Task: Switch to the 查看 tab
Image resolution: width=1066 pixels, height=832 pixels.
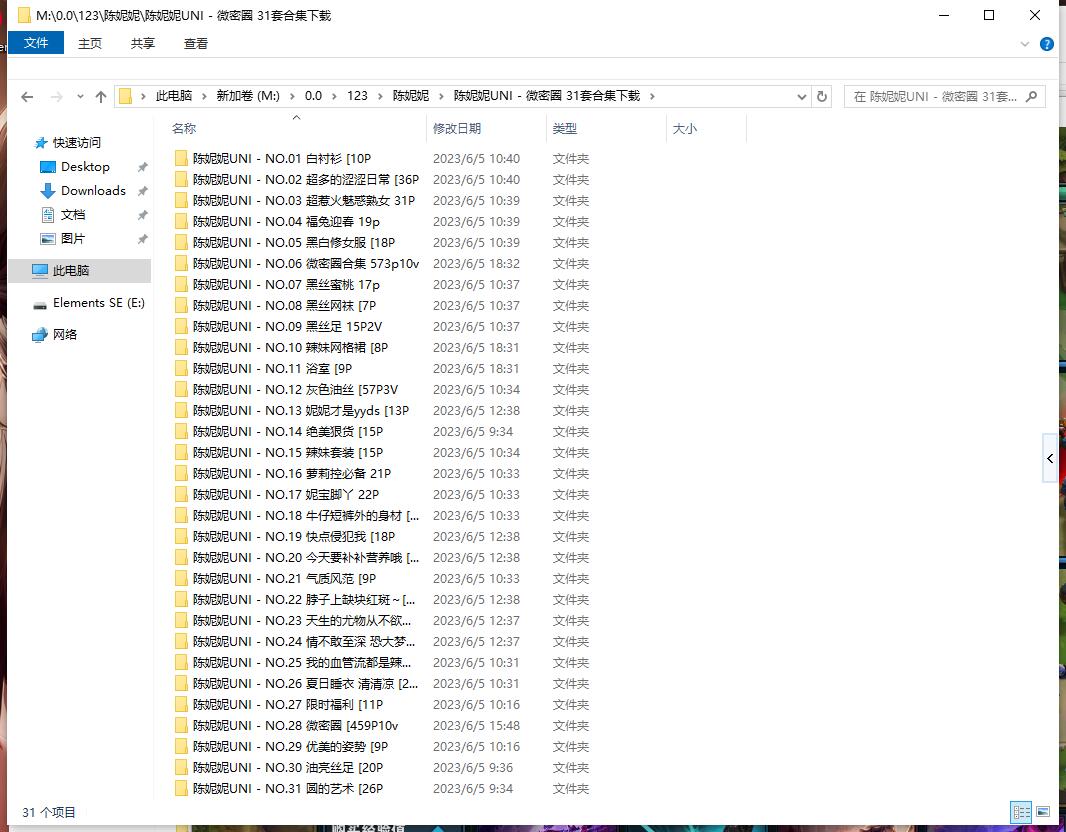Action: pyautogui.click(x=196, y=44)
